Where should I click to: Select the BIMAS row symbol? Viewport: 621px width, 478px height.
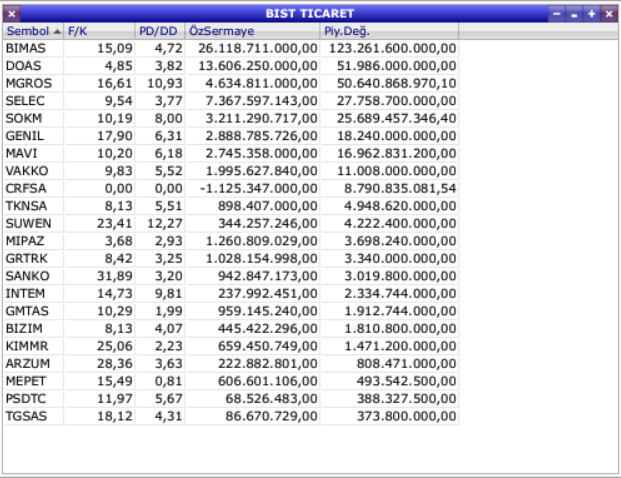click(26, 48)
